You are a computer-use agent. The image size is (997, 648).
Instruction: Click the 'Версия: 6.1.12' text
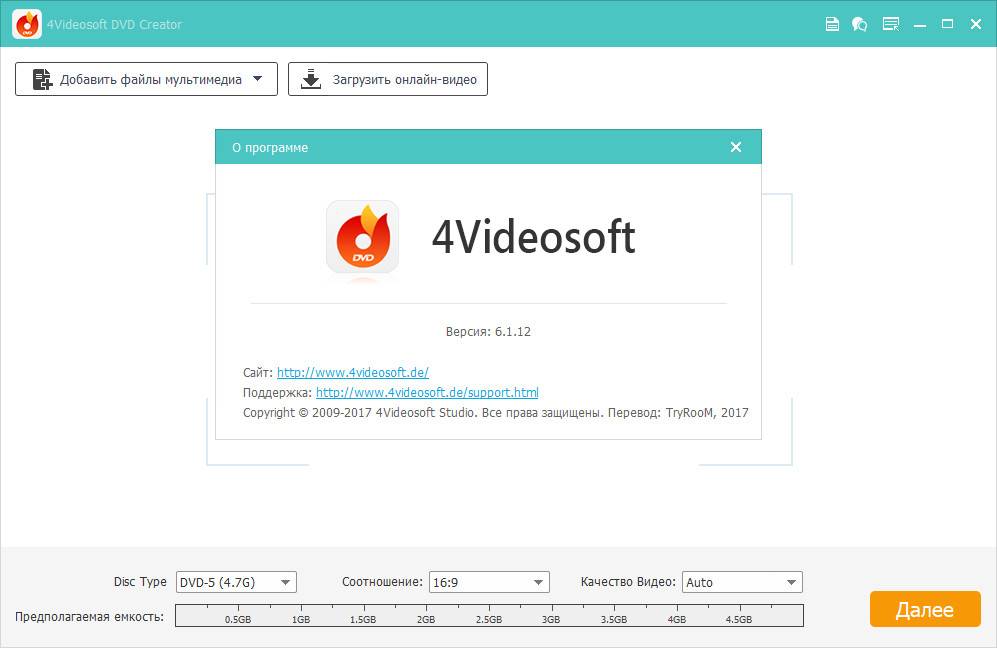(488, 331)
